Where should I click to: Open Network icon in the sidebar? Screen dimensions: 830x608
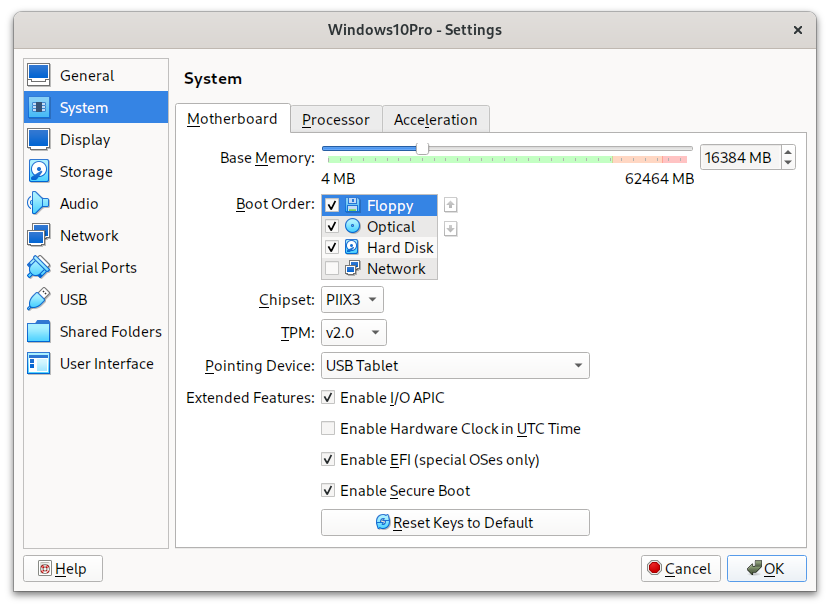39,235
